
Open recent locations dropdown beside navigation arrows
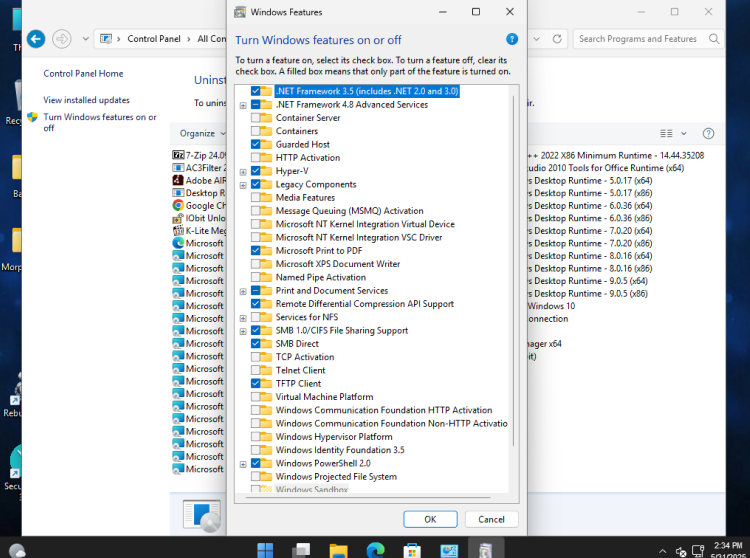[85, 39]
